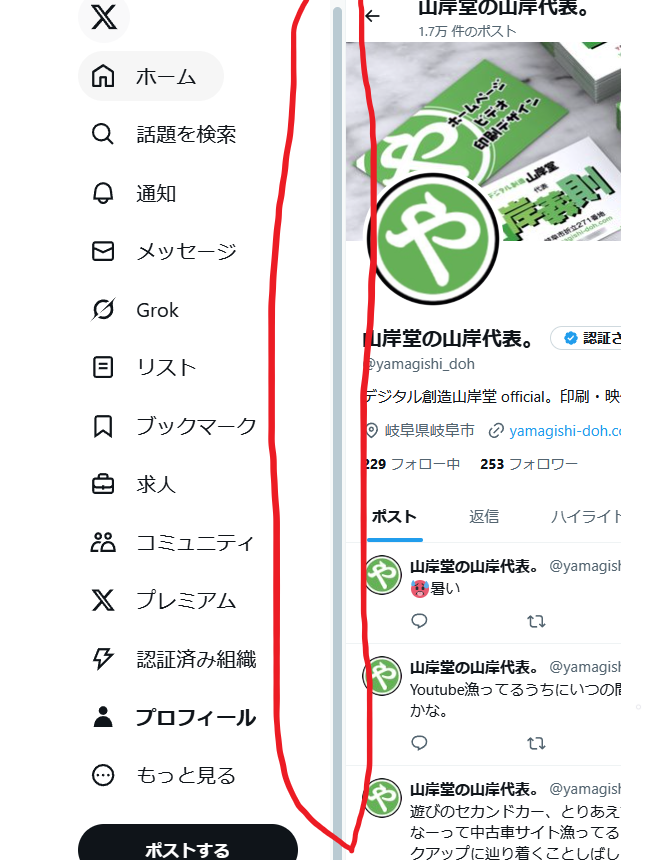Click the X logo at top
Viewport: 651px width, 860px height.
coord(104,18)
